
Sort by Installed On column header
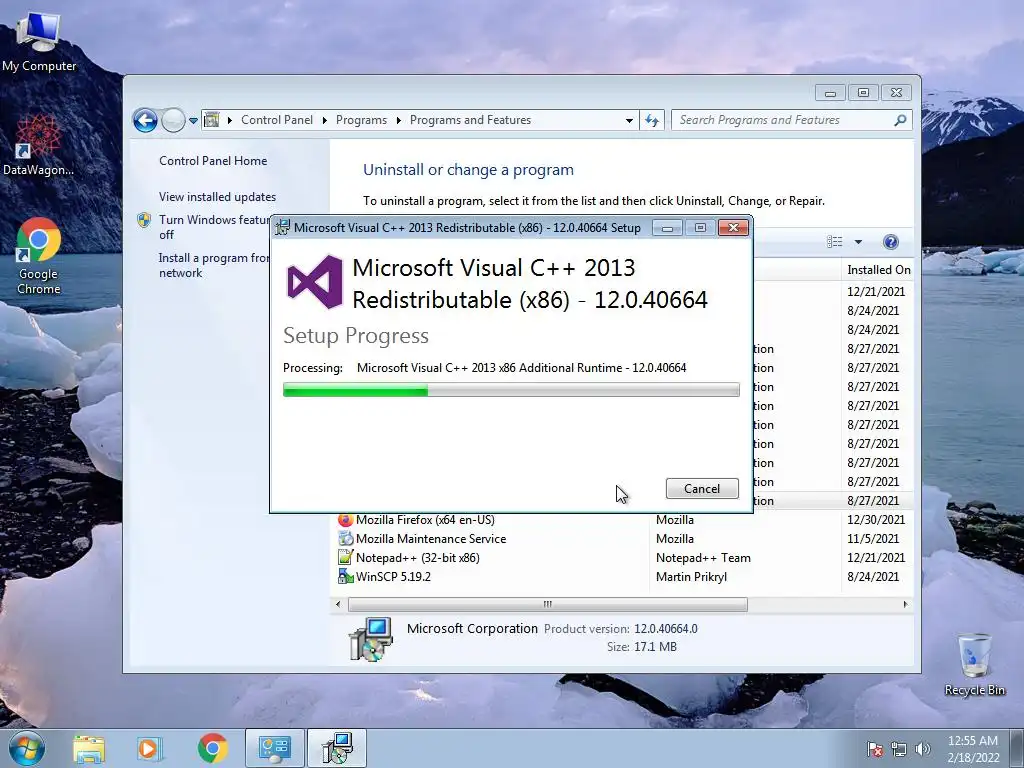[878, 270]
